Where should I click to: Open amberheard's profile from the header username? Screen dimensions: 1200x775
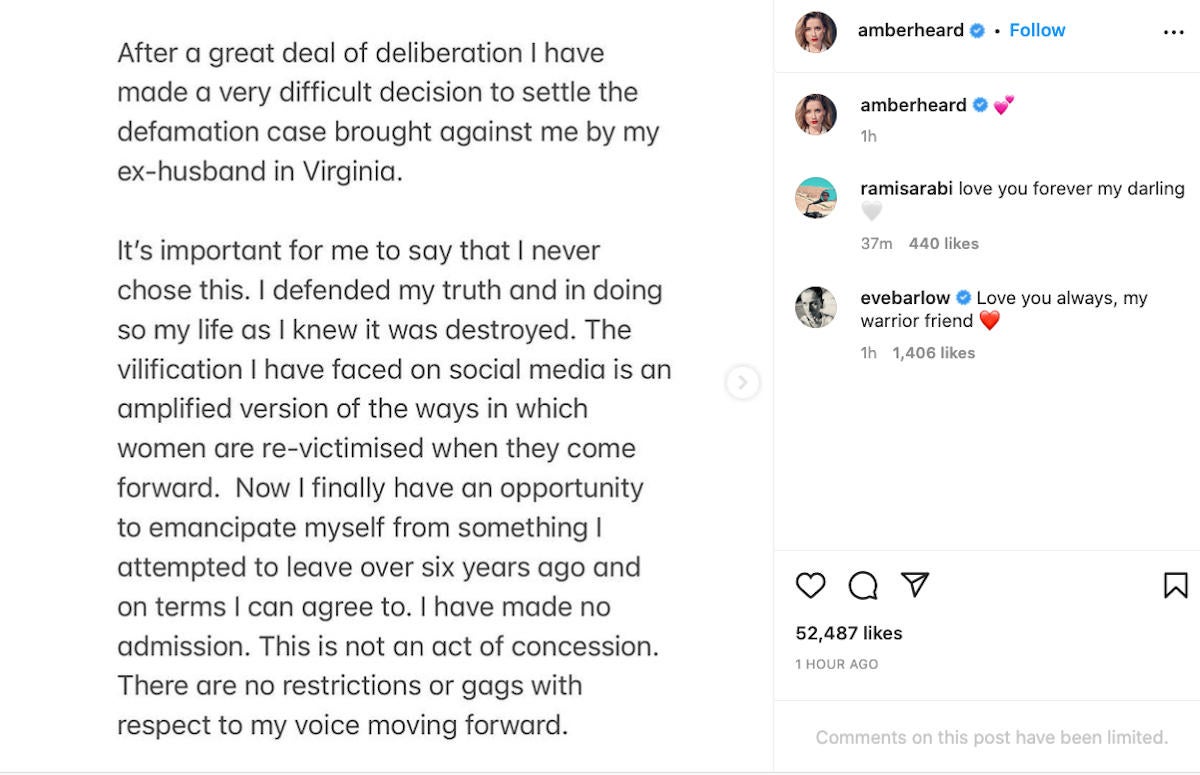(x=910, y=30)
